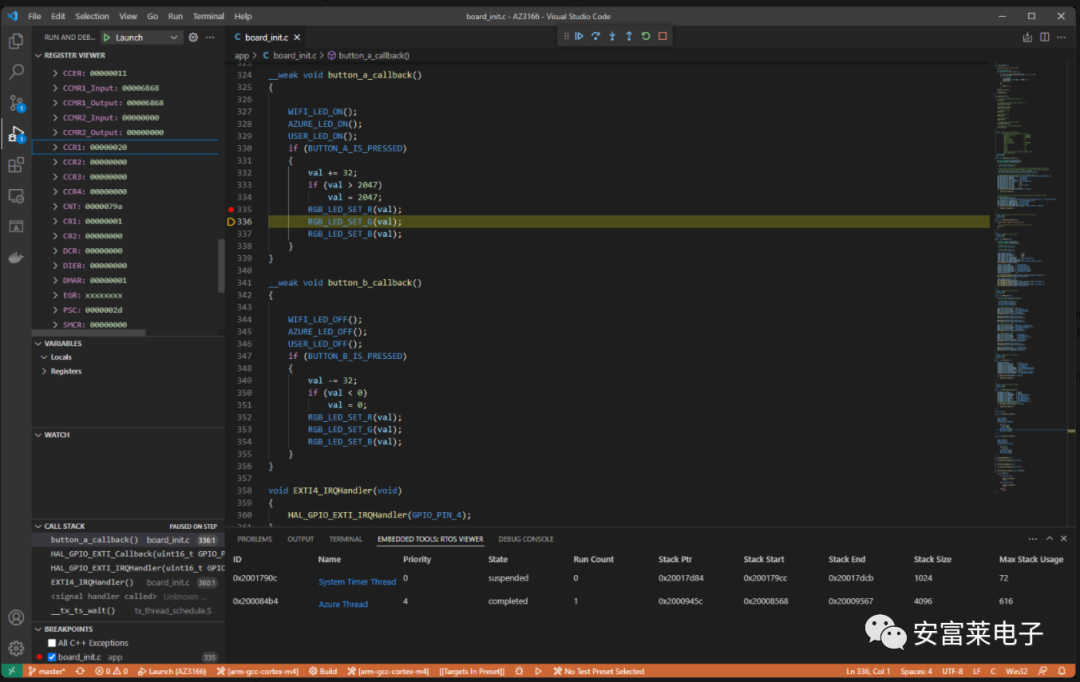Open the Run menu

(x=175, y=16)
